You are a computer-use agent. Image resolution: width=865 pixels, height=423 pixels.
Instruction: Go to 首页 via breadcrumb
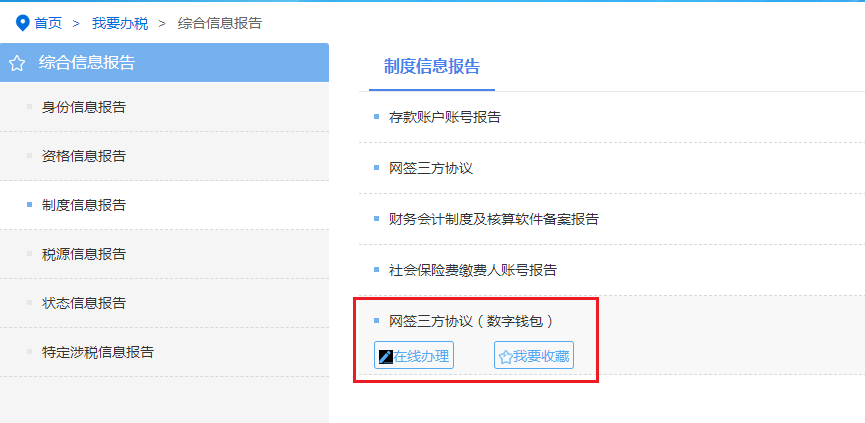(x=48, y=23)
